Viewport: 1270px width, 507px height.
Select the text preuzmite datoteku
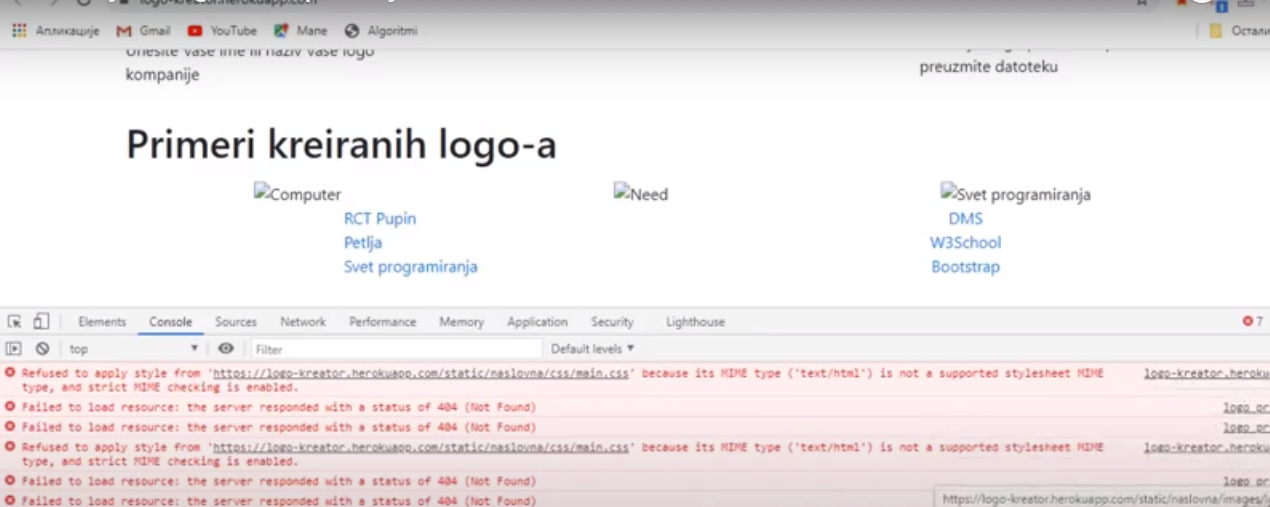989,67
